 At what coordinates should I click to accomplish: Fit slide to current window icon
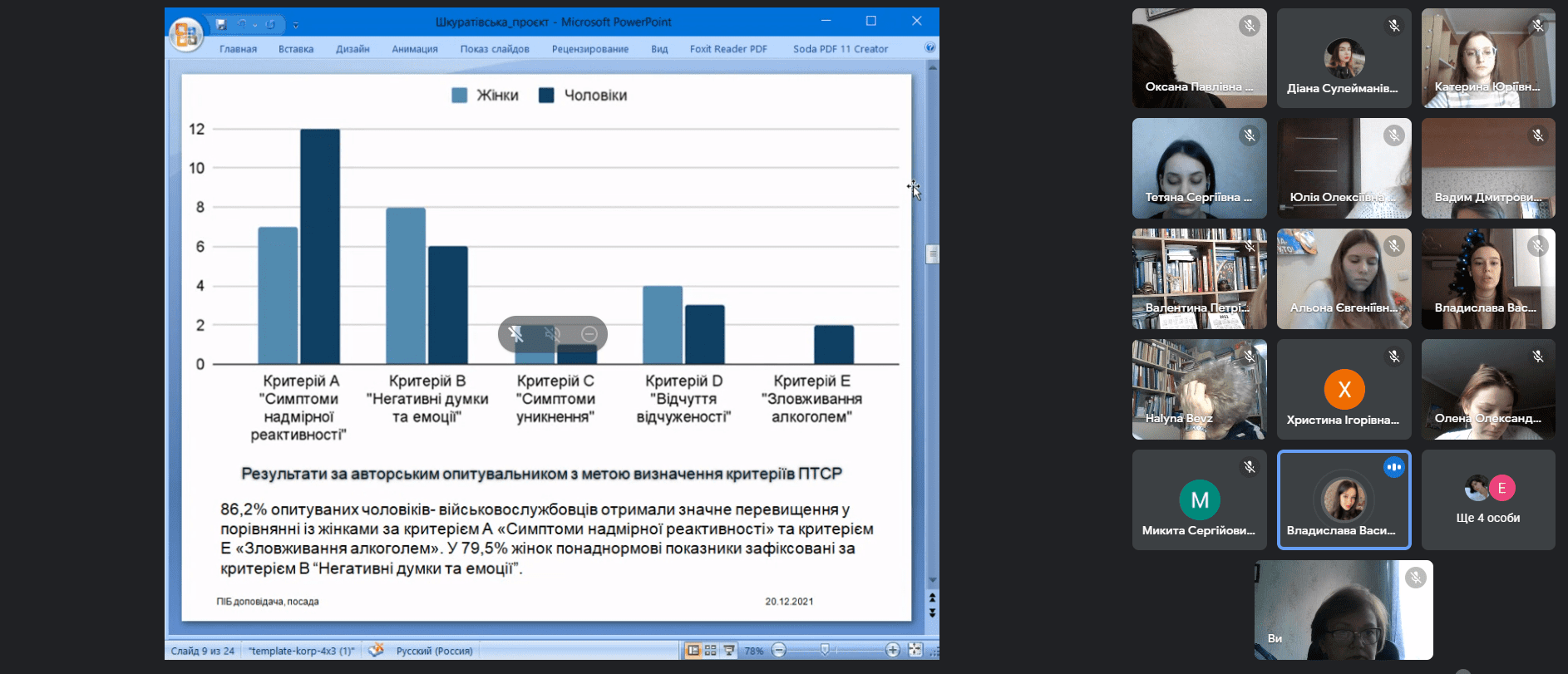tap(915, 651)
